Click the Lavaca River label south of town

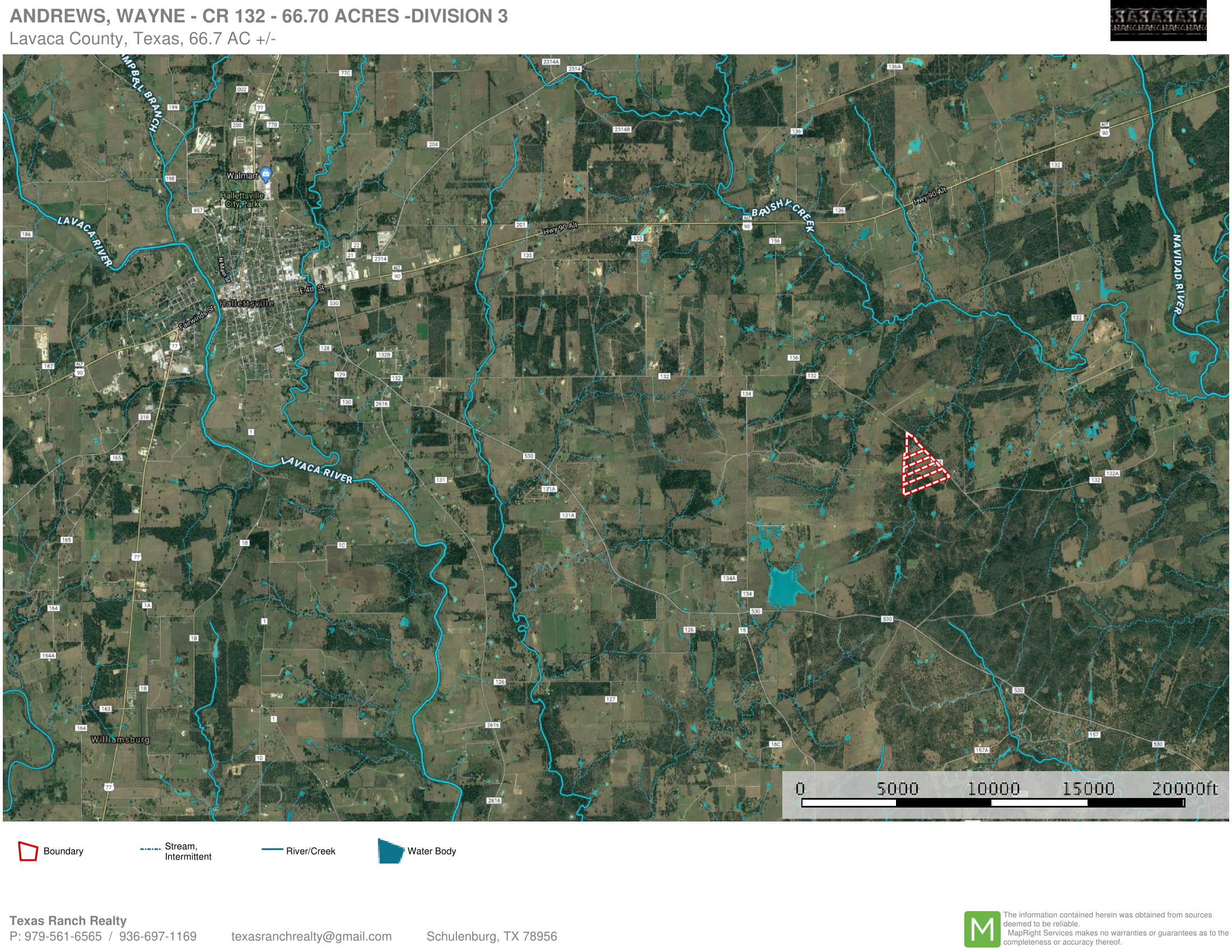tap(316, 470)
